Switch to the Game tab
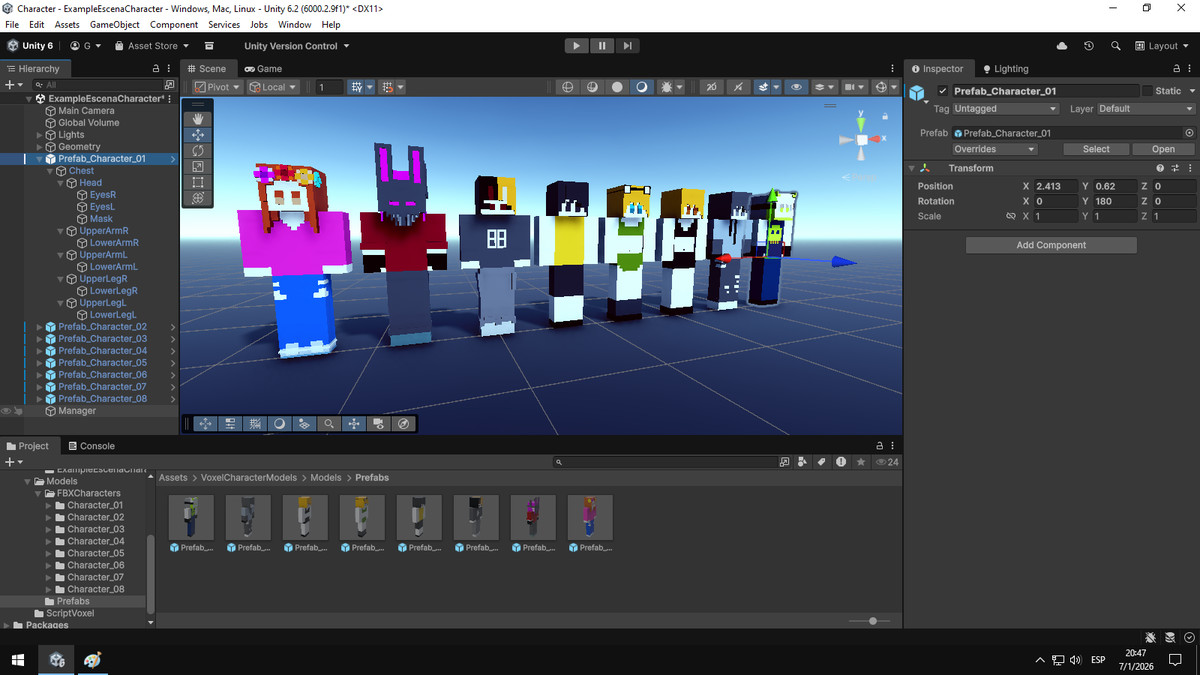The width and height of the screenshot is (1200, 675). tap(264, 68)
